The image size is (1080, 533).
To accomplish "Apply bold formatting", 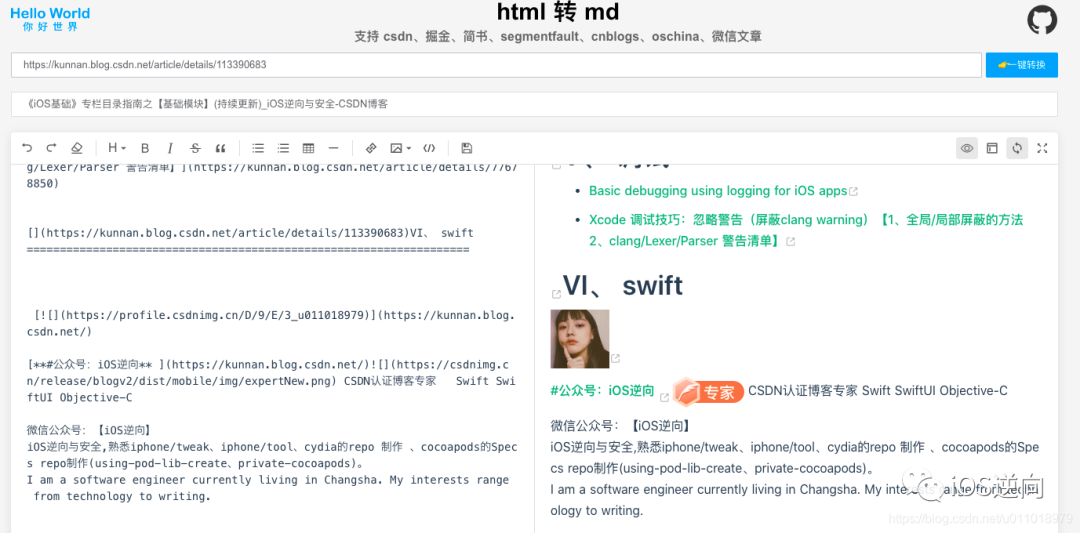I will (145, 147).
